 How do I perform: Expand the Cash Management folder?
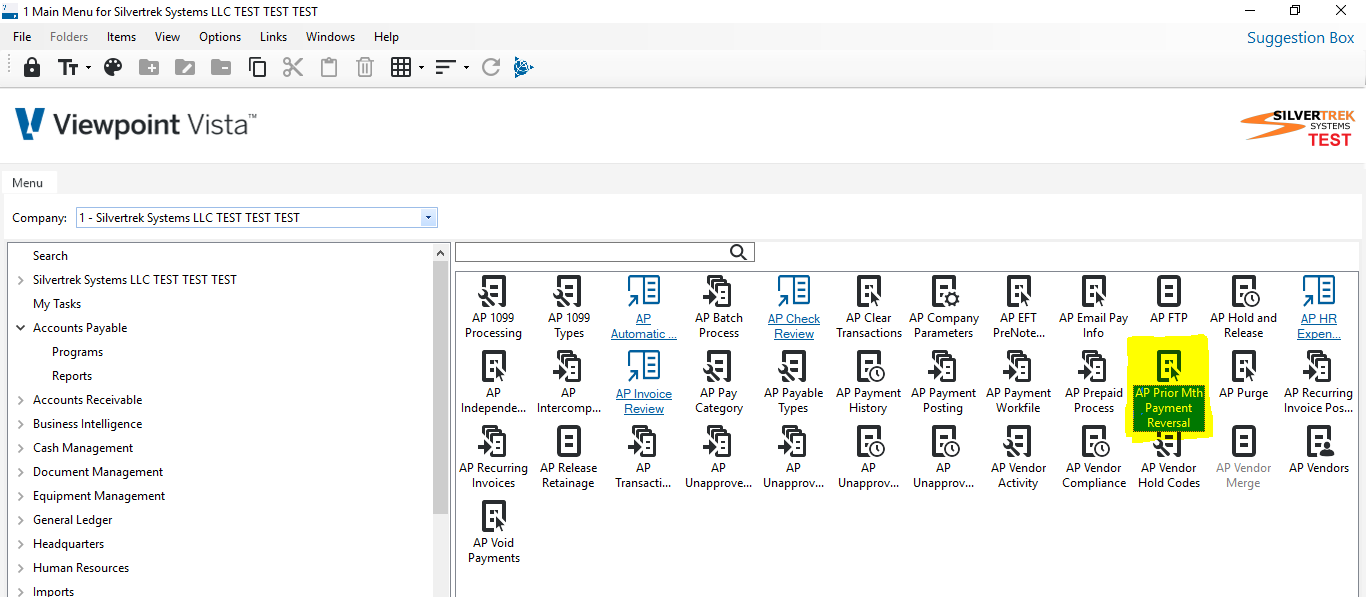(20, 448)
